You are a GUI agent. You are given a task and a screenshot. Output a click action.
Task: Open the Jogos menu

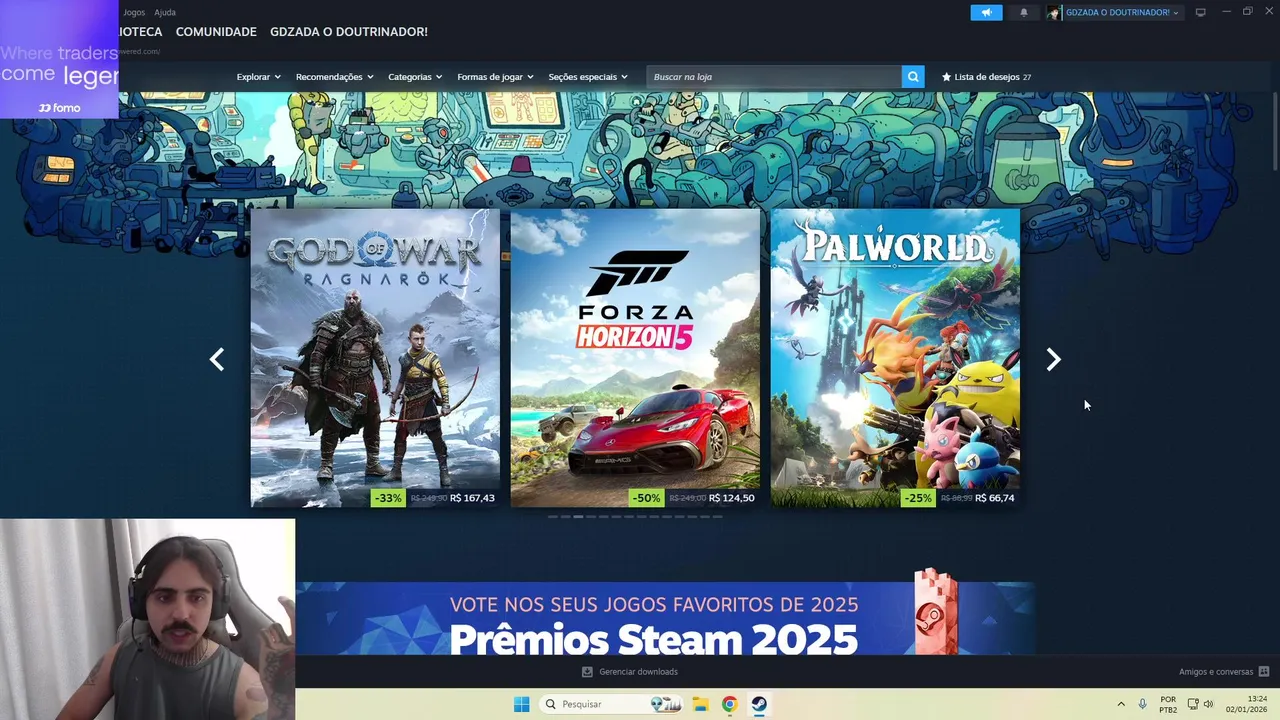coord(134,12)
